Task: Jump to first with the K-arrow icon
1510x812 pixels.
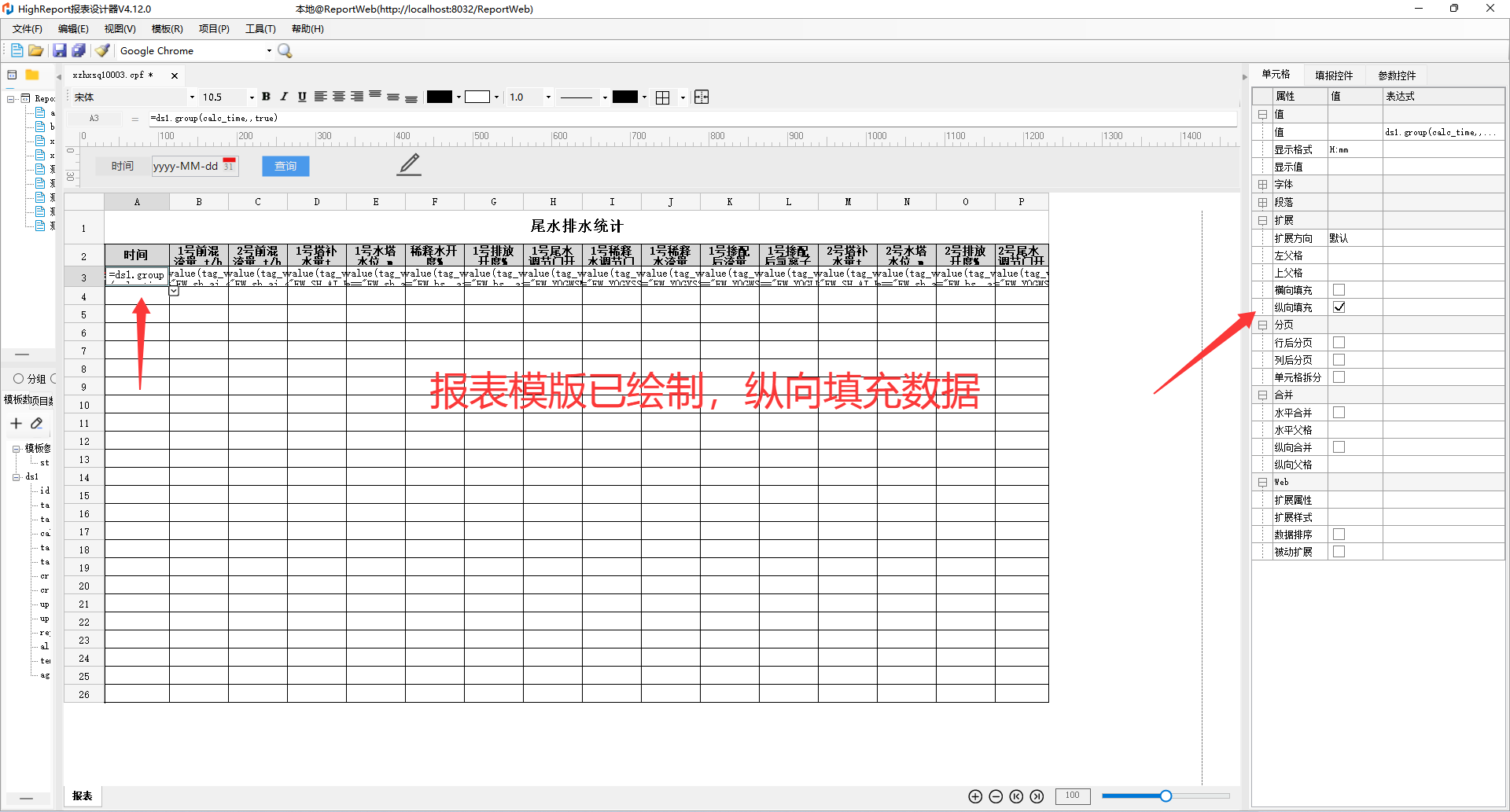Action: (1016, 796)
